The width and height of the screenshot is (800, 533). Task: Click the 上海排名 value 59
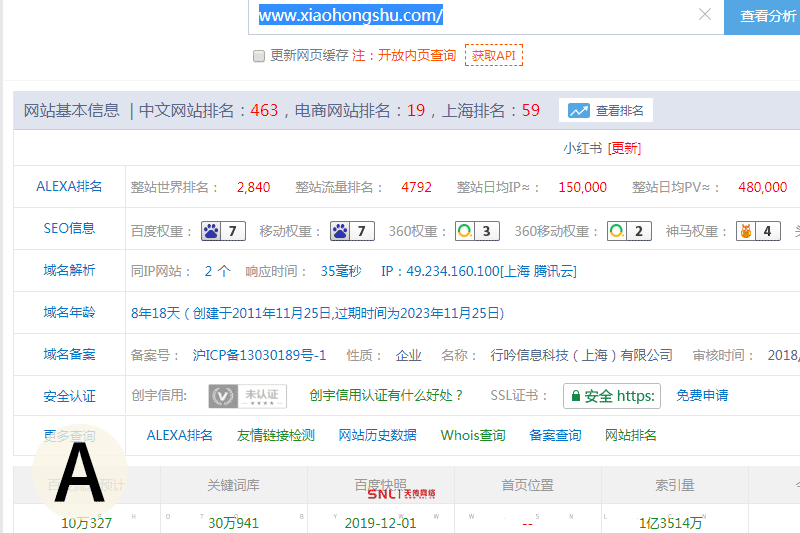pyautogui.click(x=531, y=110)
